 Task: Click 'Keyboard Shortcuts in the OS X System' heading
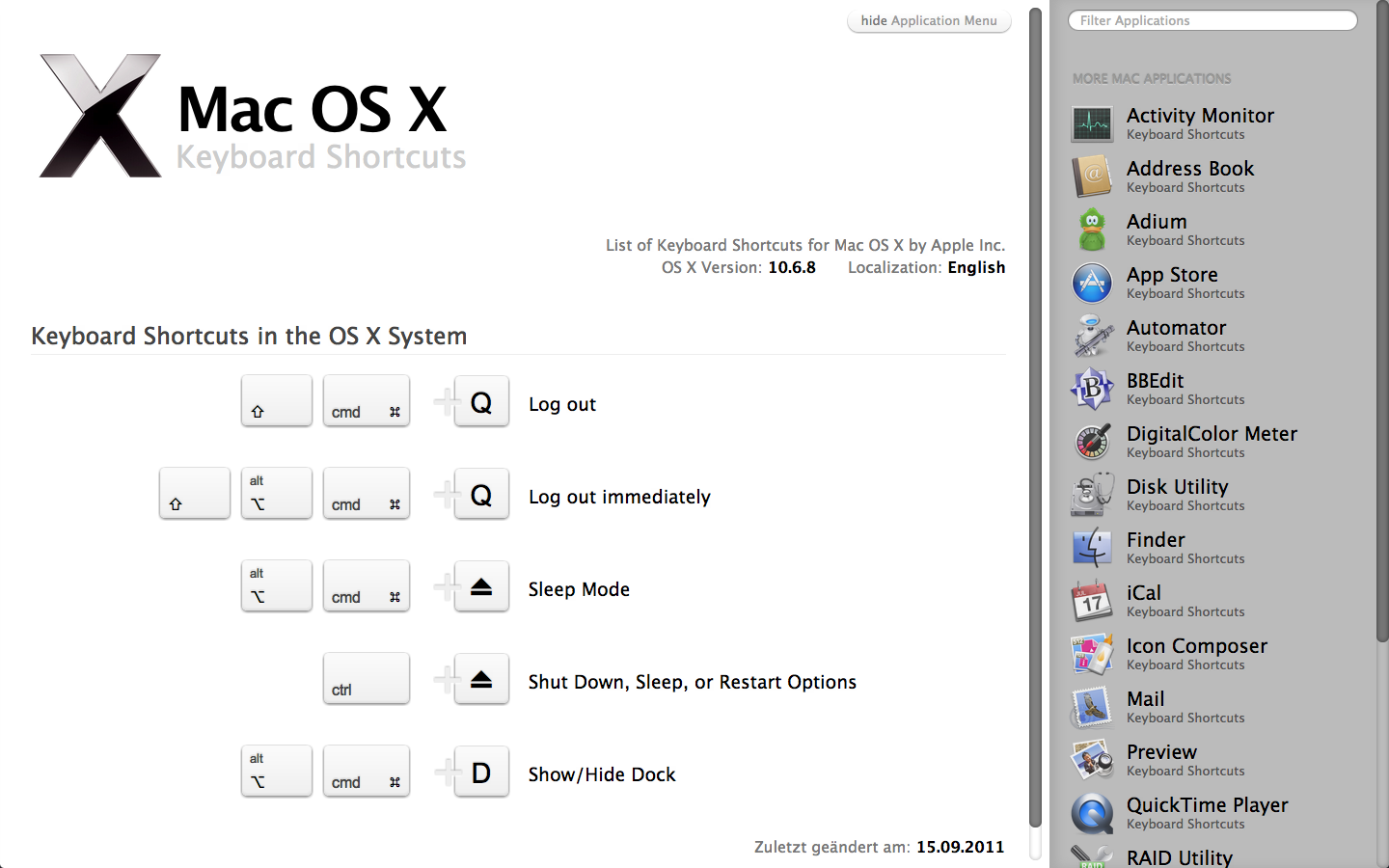pos(249,336)
